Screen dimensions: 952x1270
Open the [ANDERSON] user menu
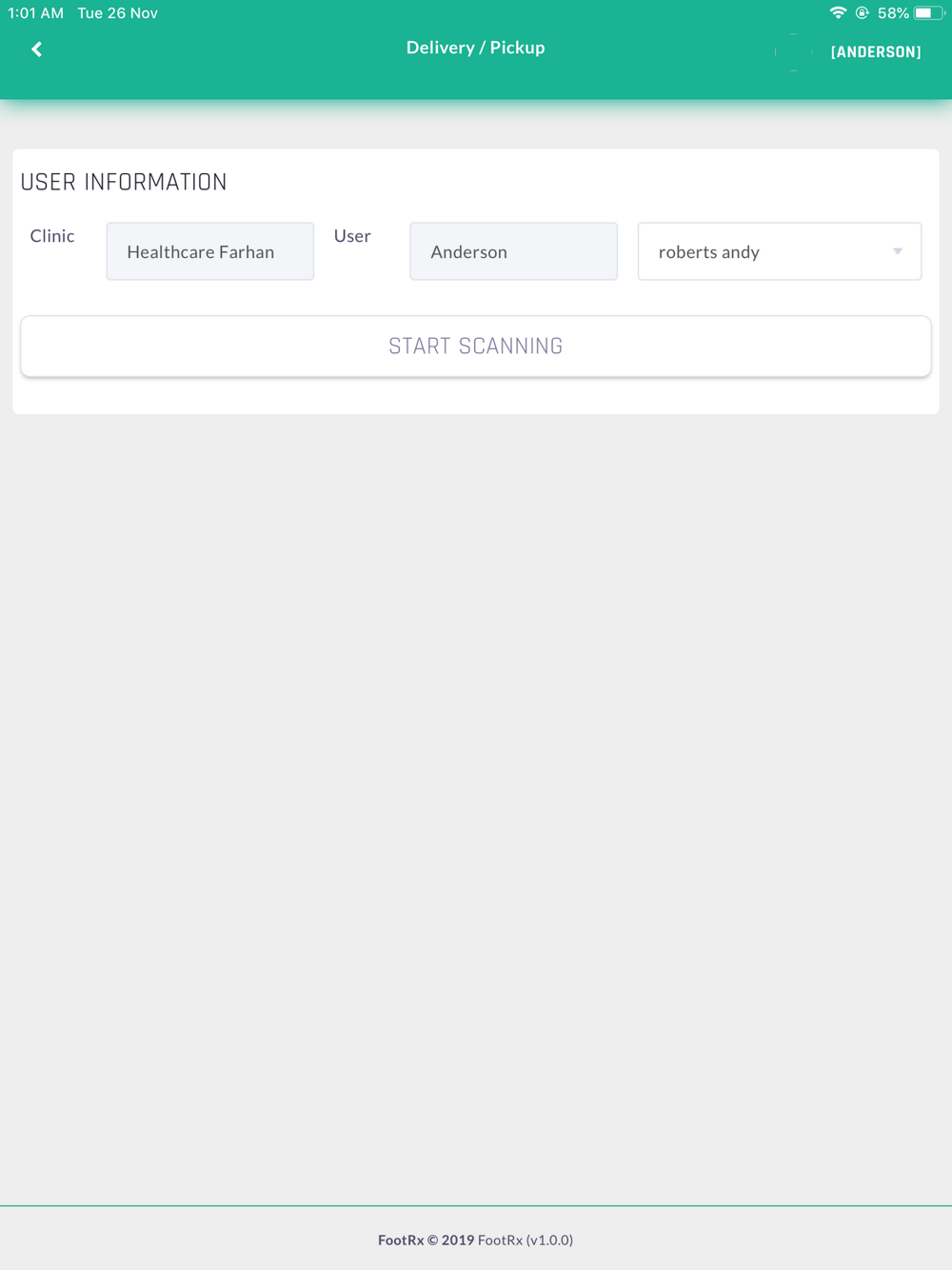876,52
